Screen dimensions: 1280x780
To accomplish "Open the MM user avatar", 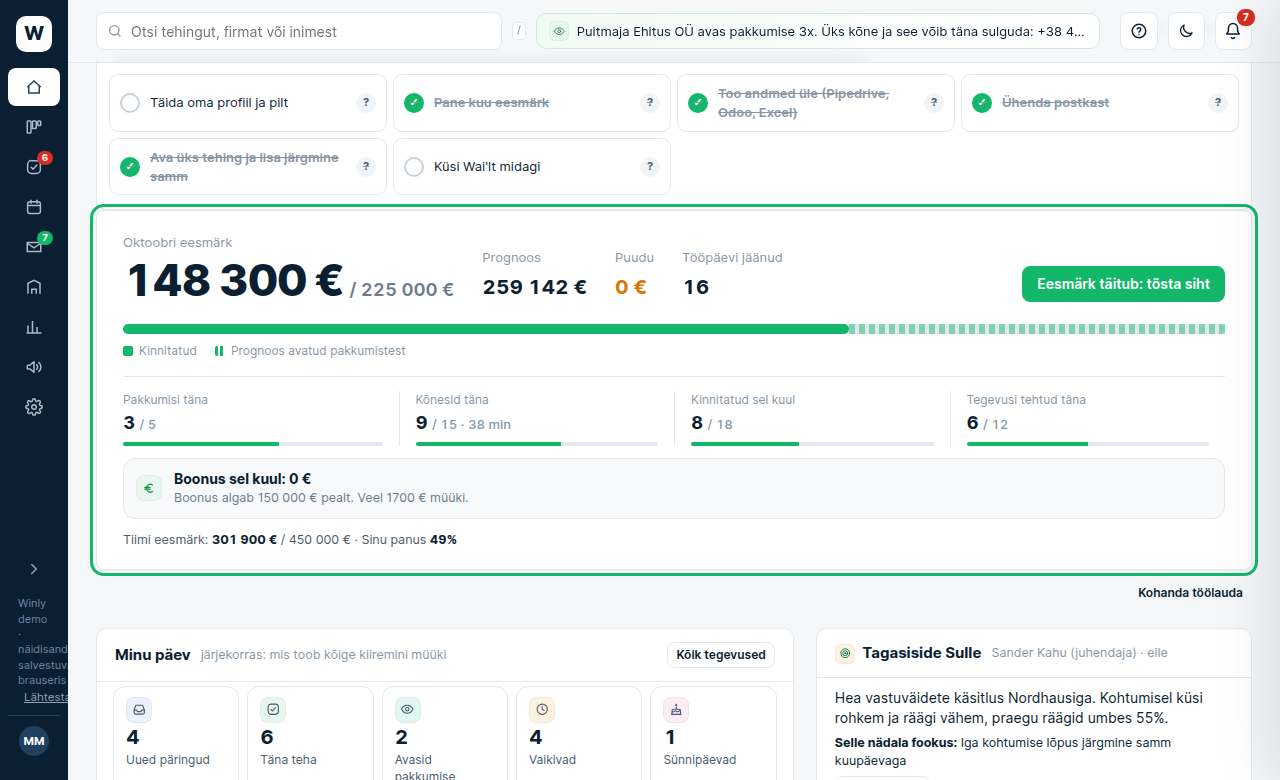I will (34, 741).
